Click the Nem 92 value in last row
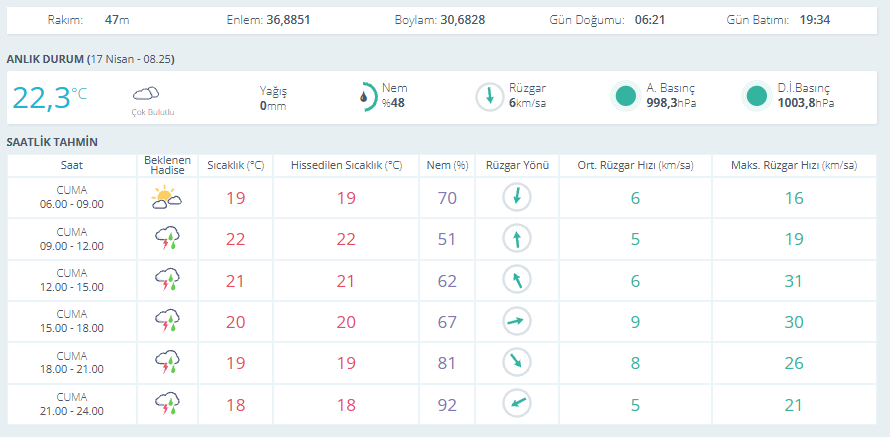Image resolution: width=890 pixels, height=437 pixels. tap(447, 404)
